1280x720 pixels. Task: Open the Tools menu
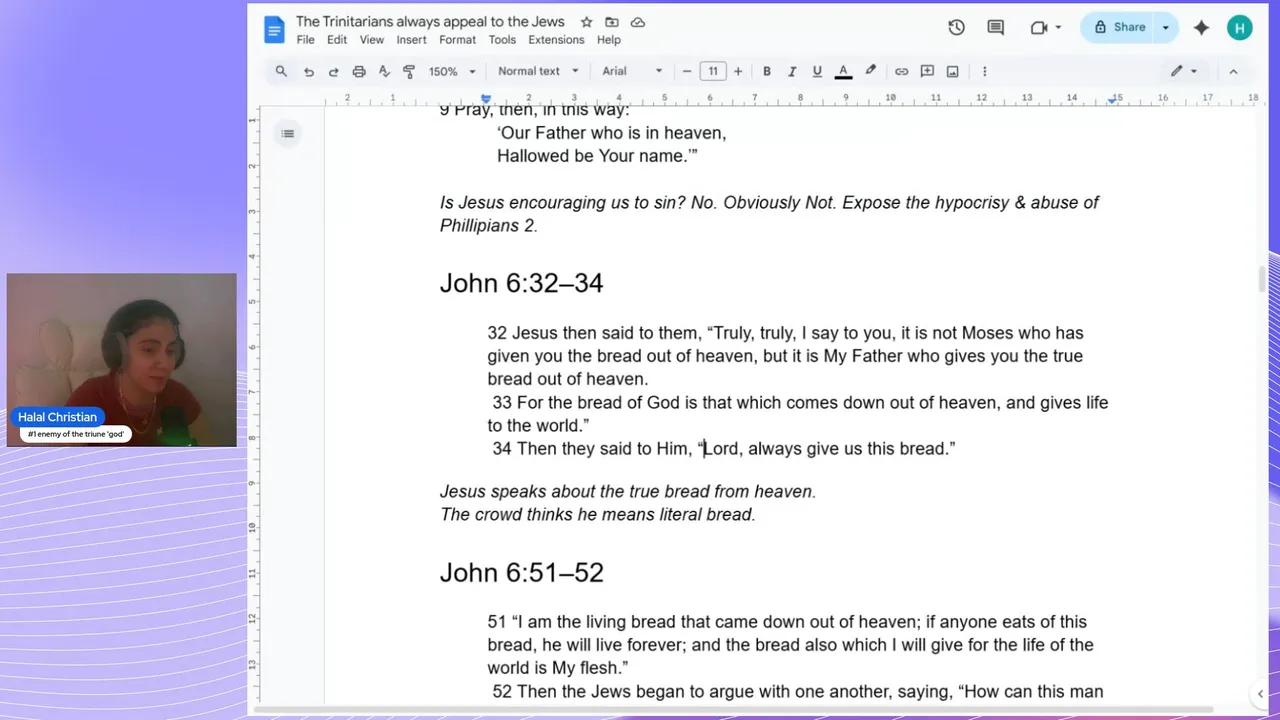tap(502, 40)
